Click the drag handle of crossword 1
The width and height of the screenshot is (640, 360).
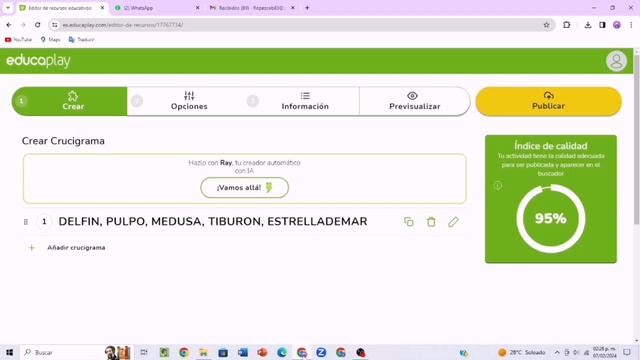pyautogui.click(x=26, y=222)
